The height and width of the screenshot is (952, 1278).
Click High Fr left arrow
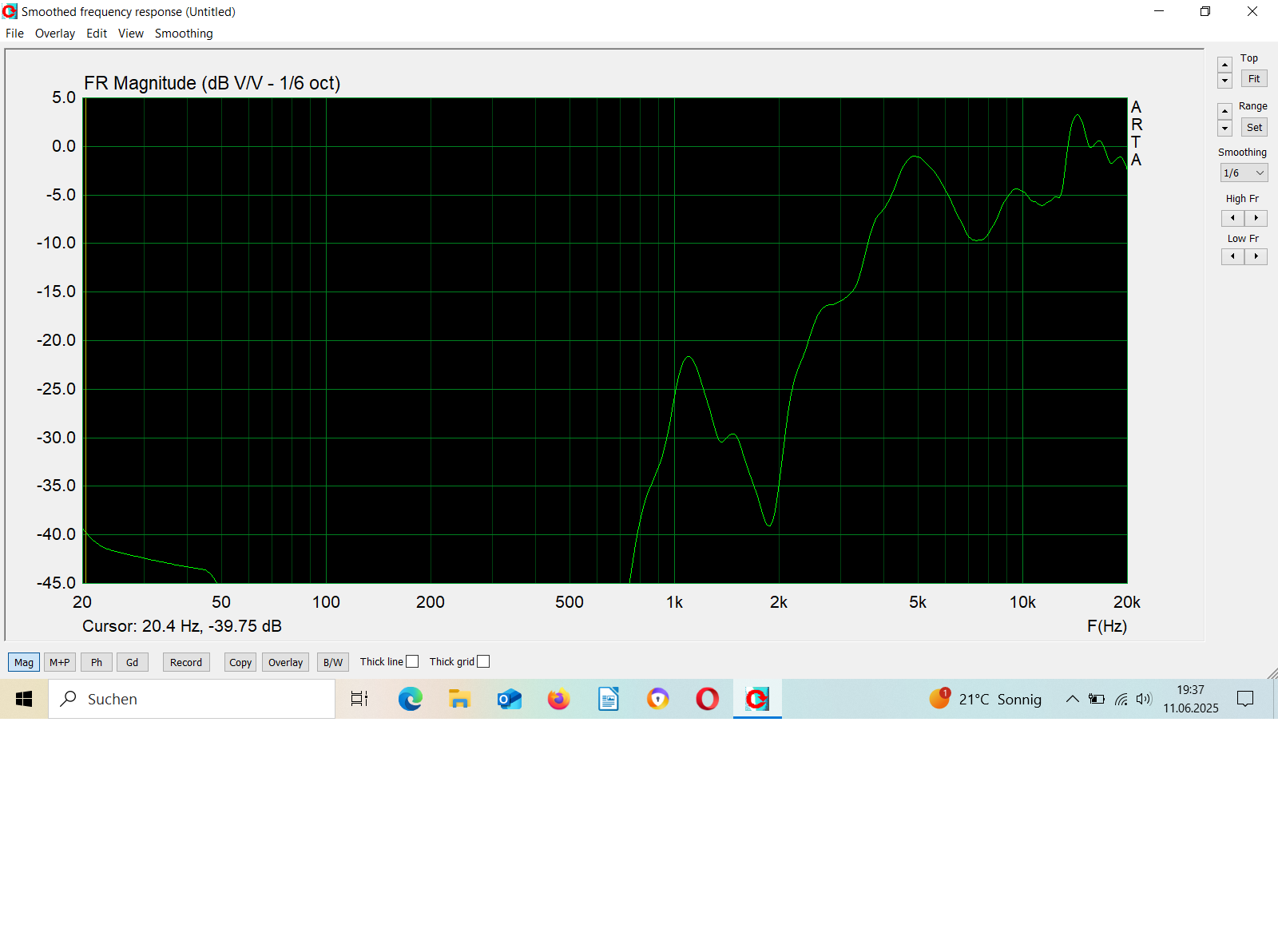click(1232, 218)
